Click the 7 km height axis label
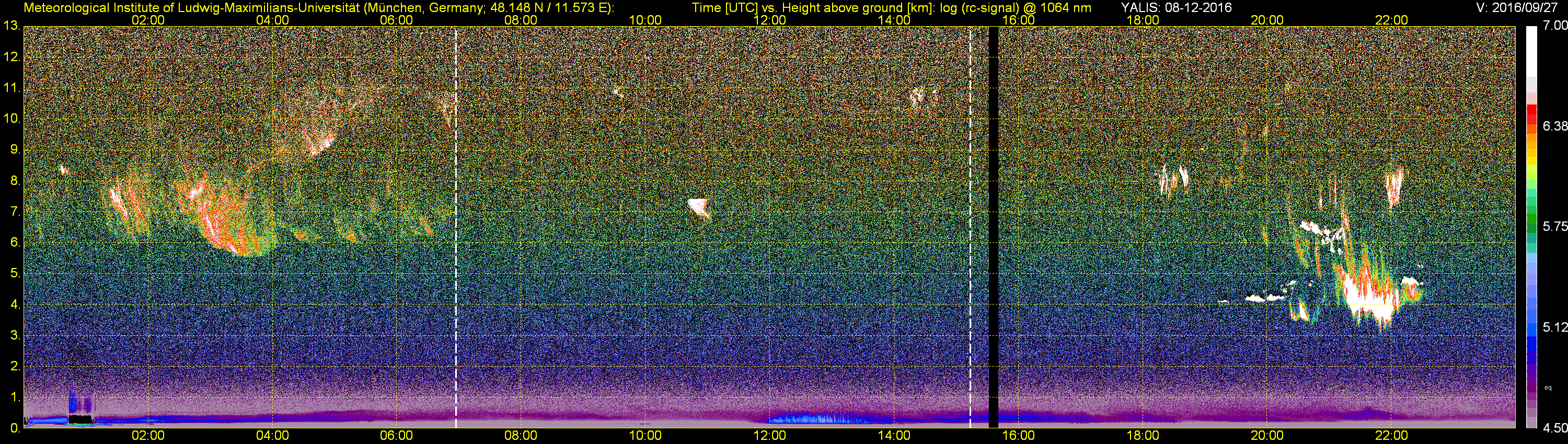 [x=15, y=212]
